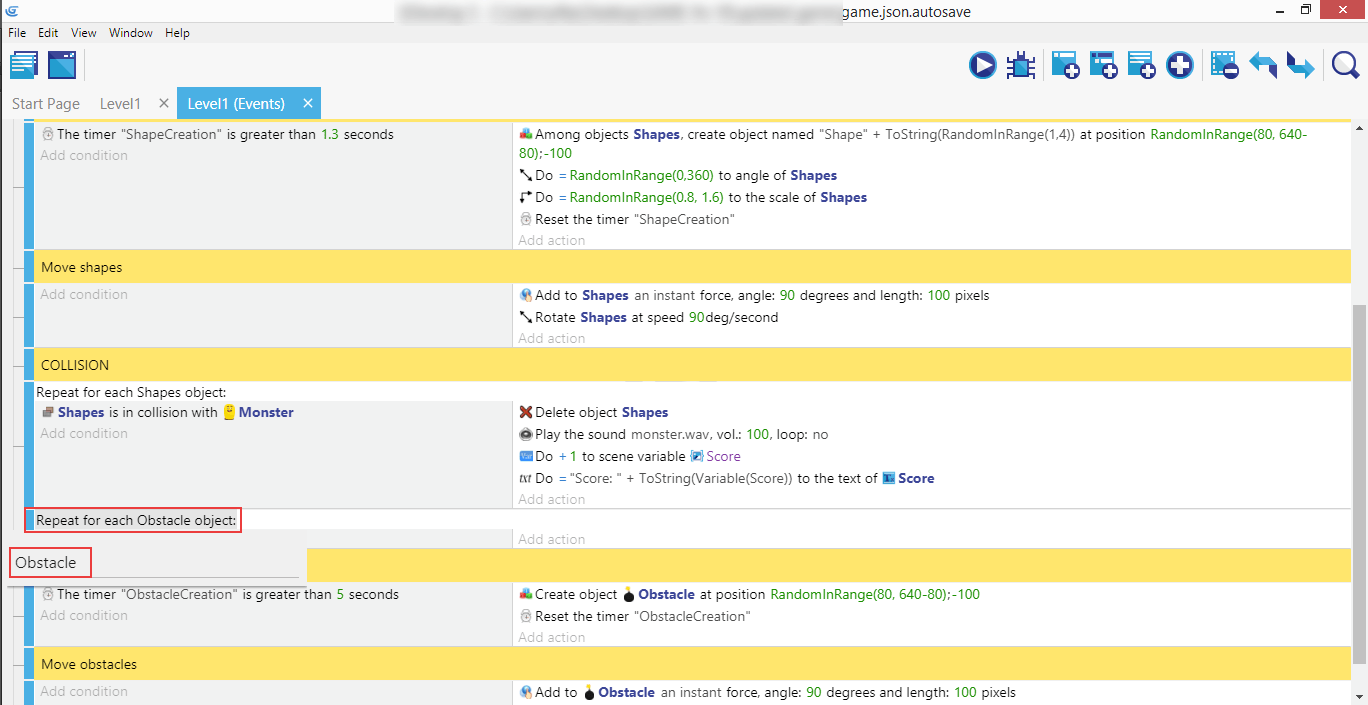Open the debugger bug icon
This screenshot has width=1368, height=705.
pos(1021,66)
